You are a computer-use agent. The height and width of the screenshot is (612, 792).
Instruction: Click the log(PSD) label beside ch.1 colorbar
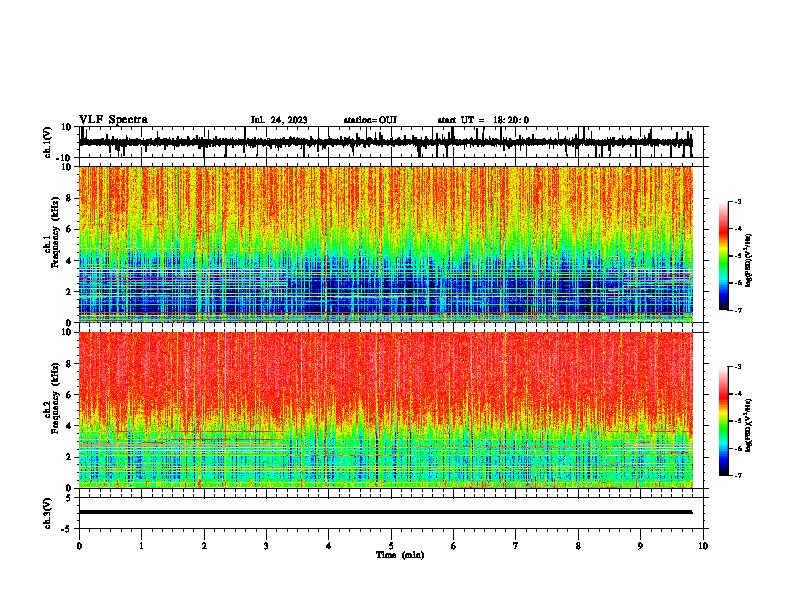(x=749, y=260)
